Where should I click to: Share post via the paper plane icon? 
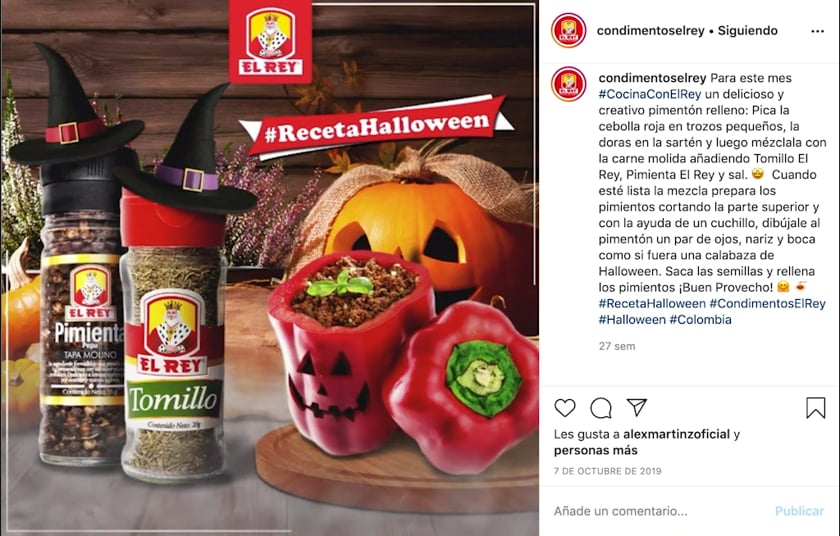pyautogui.click(x=636, y=407)
